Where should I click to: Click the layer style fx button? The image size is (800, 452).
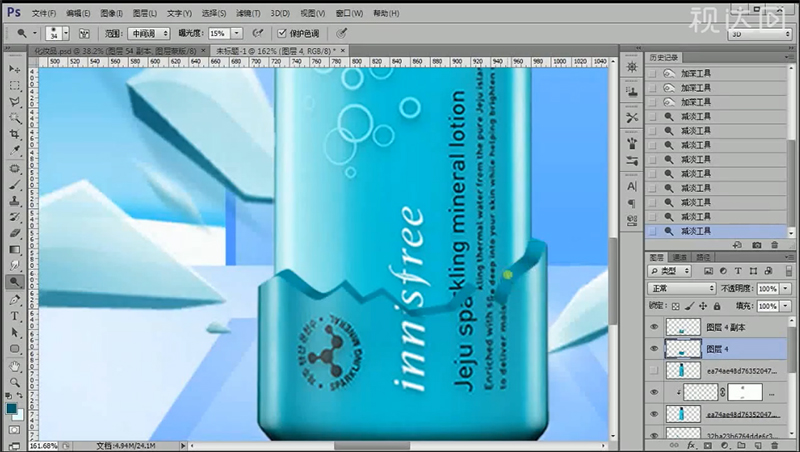pos(692,446)
